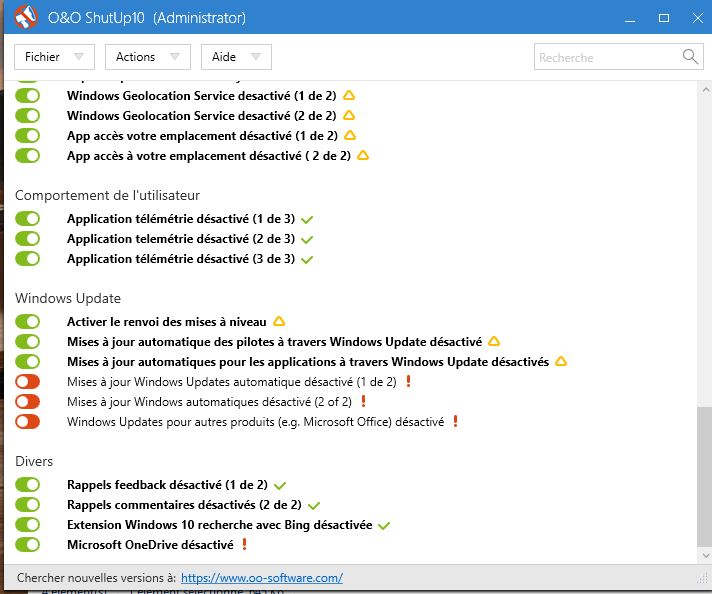The image size is (712, 594).
Task: Click red exclamation beside Windows automatiques (2 of 2)
Action: [x=363, y=401]
